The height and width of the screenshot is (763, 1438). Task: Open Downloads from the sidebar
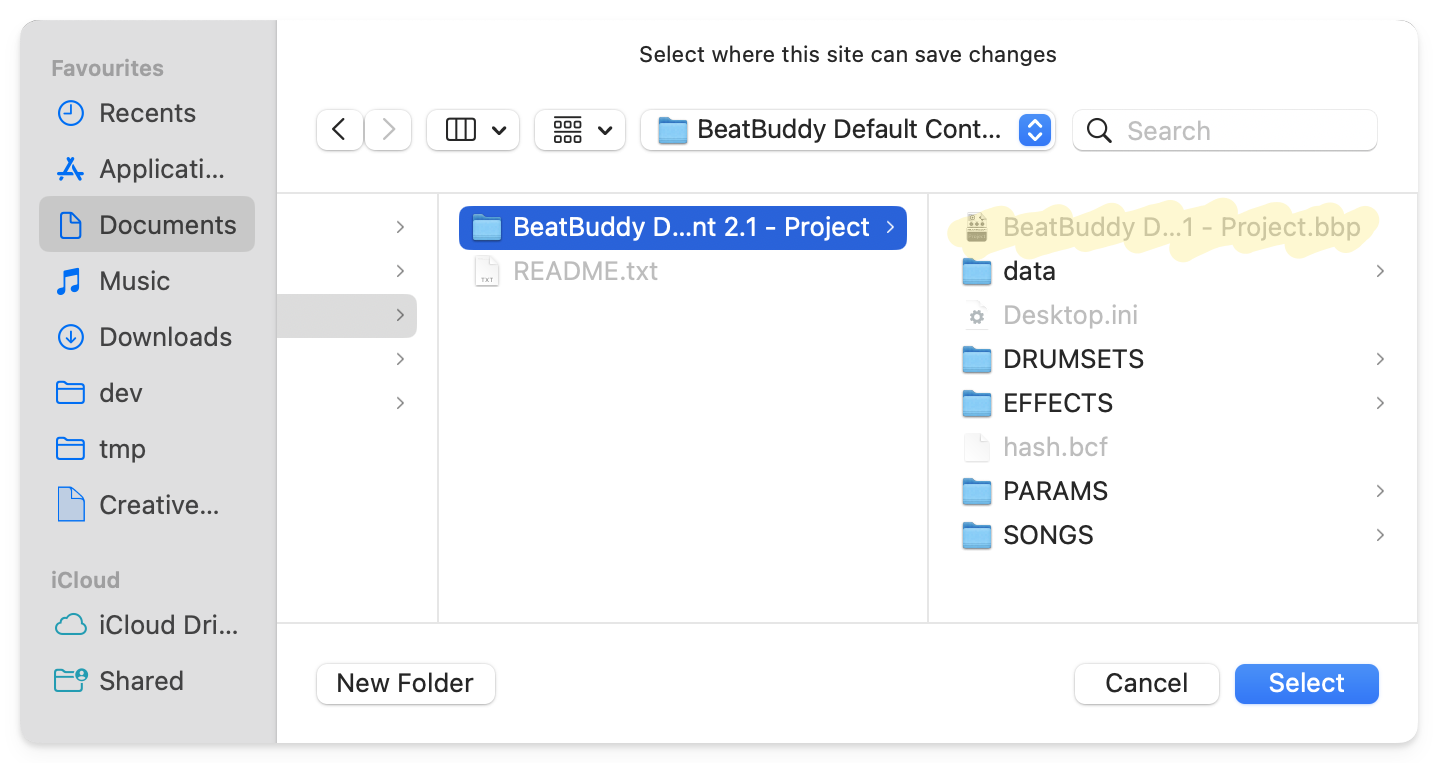coord(165,337)
